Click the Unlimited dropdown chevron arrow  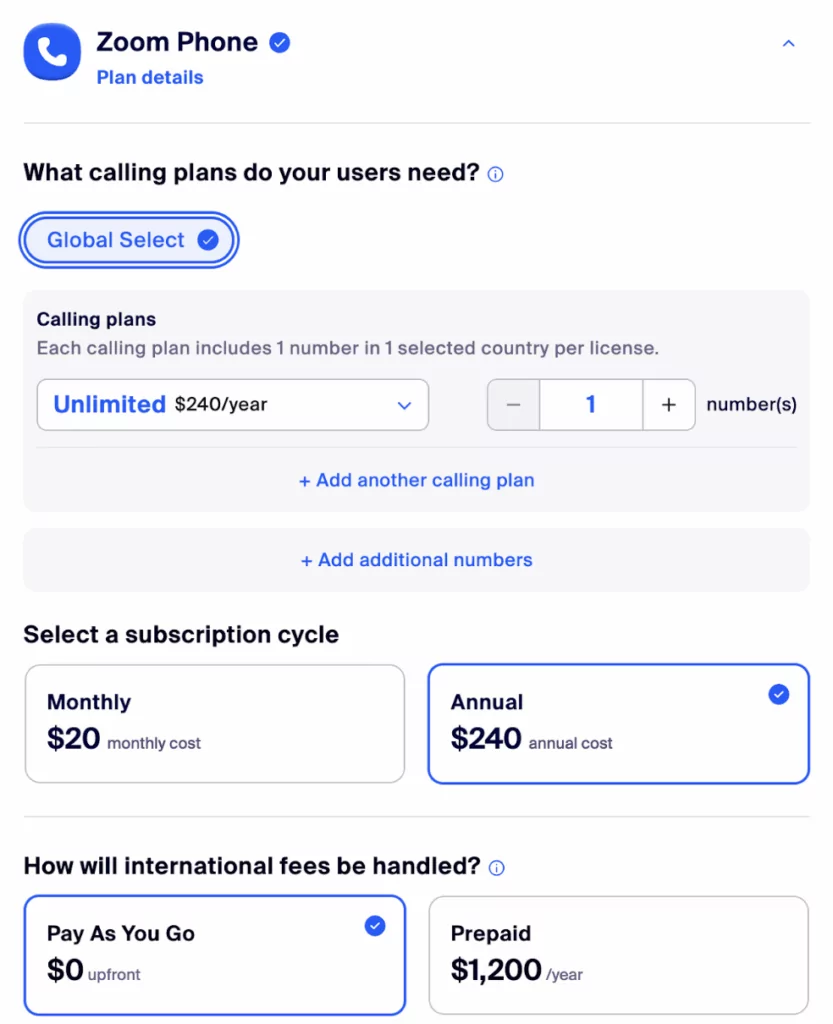(404, 405)
